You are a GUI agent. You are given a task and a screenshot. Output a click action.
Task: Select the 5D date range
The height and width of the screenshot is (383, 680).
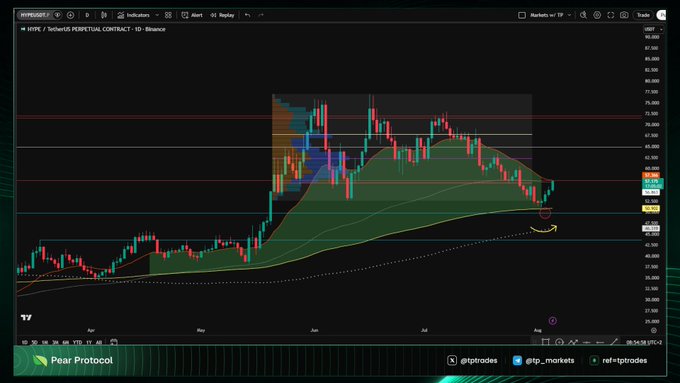[x=35, y=342]
